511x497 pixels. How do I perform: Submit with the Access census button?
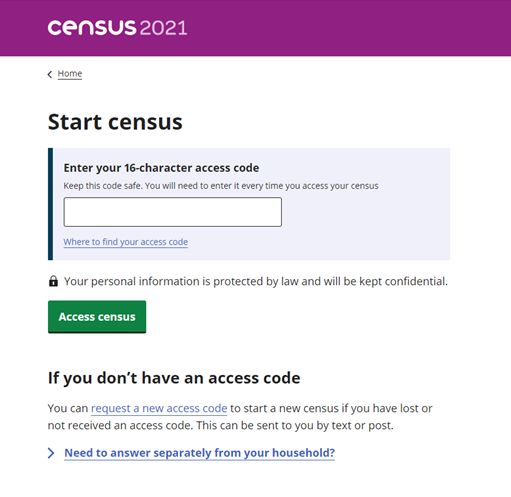click(97, 317)
